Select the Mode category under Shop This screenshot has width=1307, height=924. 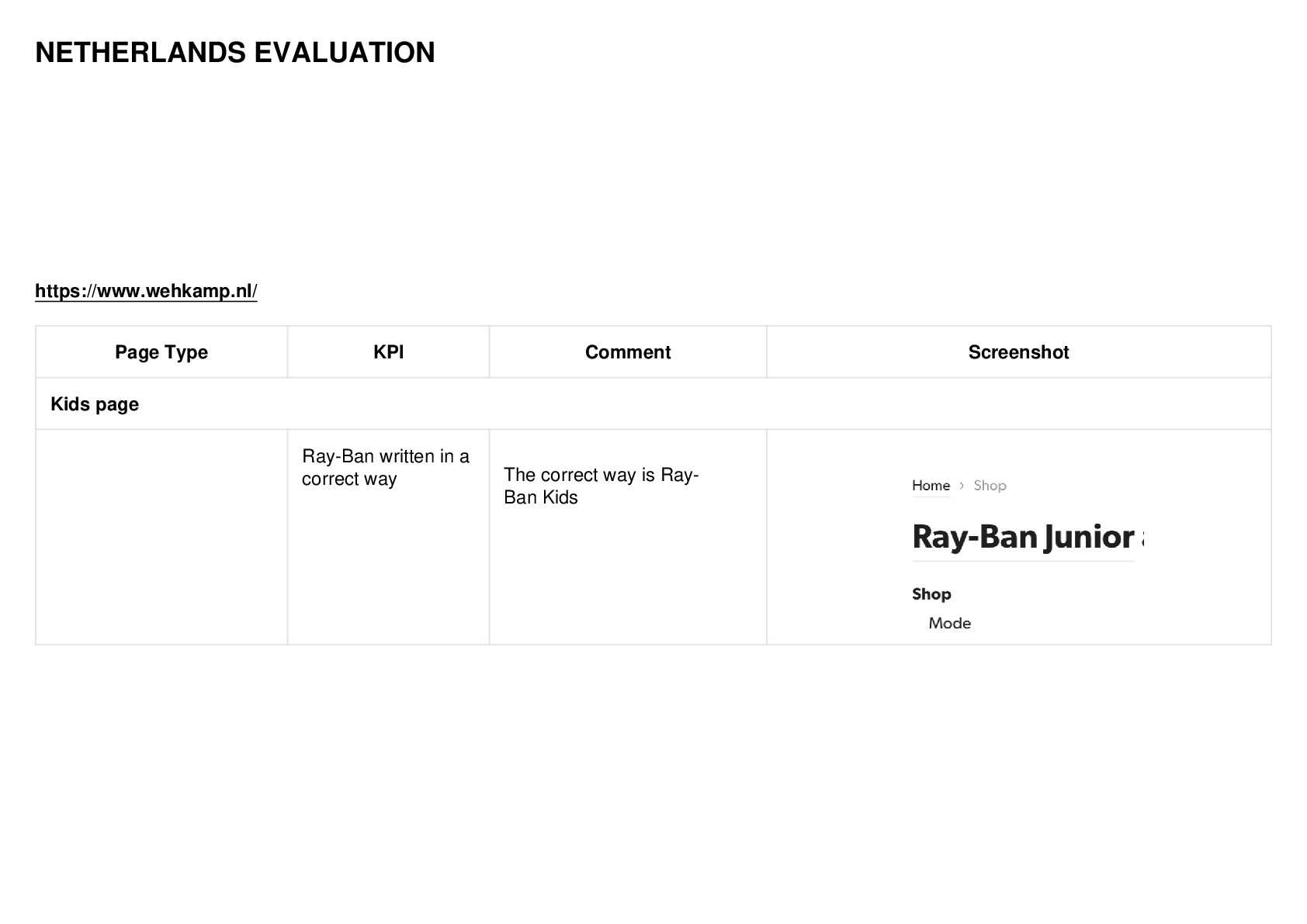tap(949, 623)
